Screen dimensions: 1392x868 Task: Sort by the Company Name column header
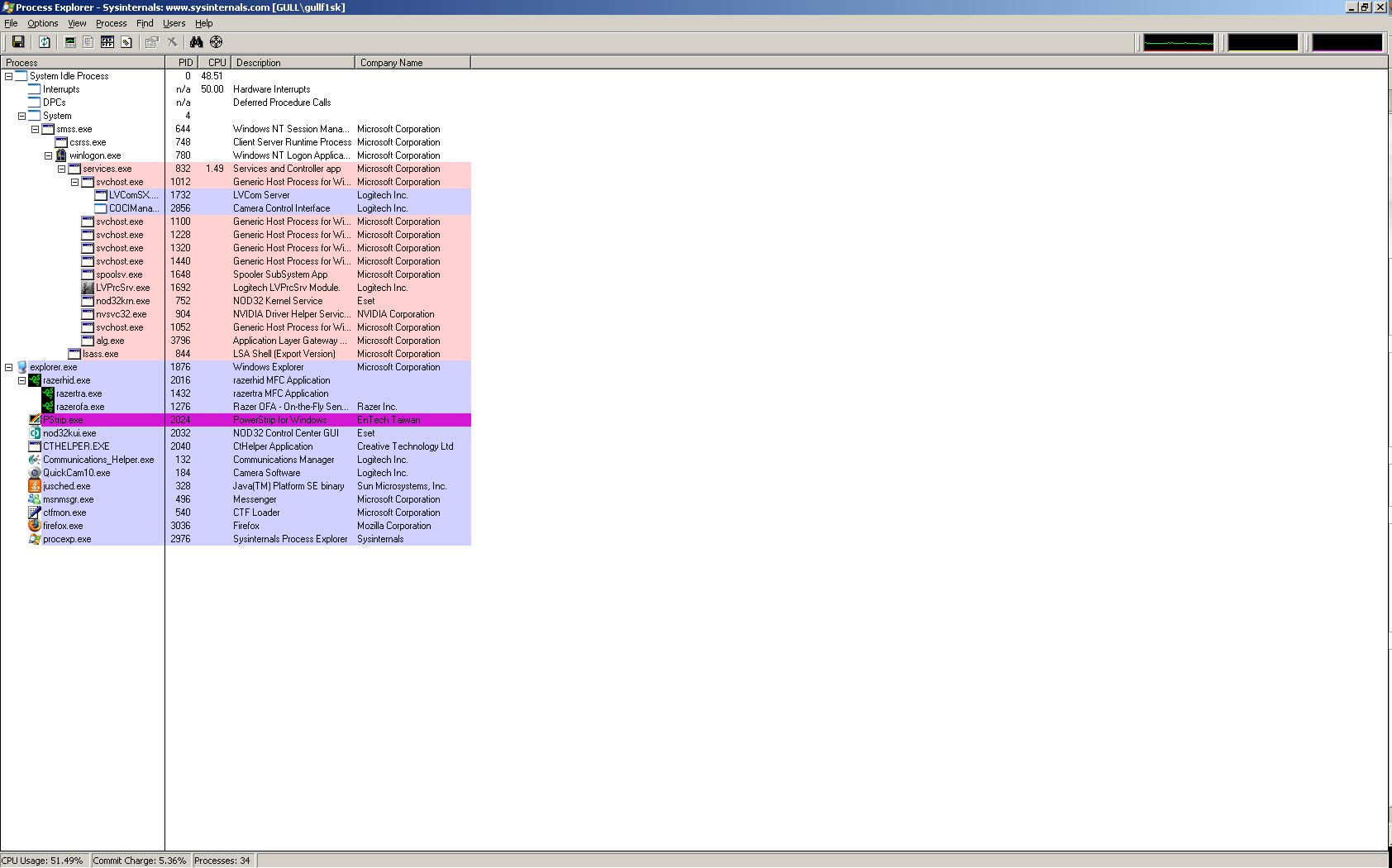point(413,63)
